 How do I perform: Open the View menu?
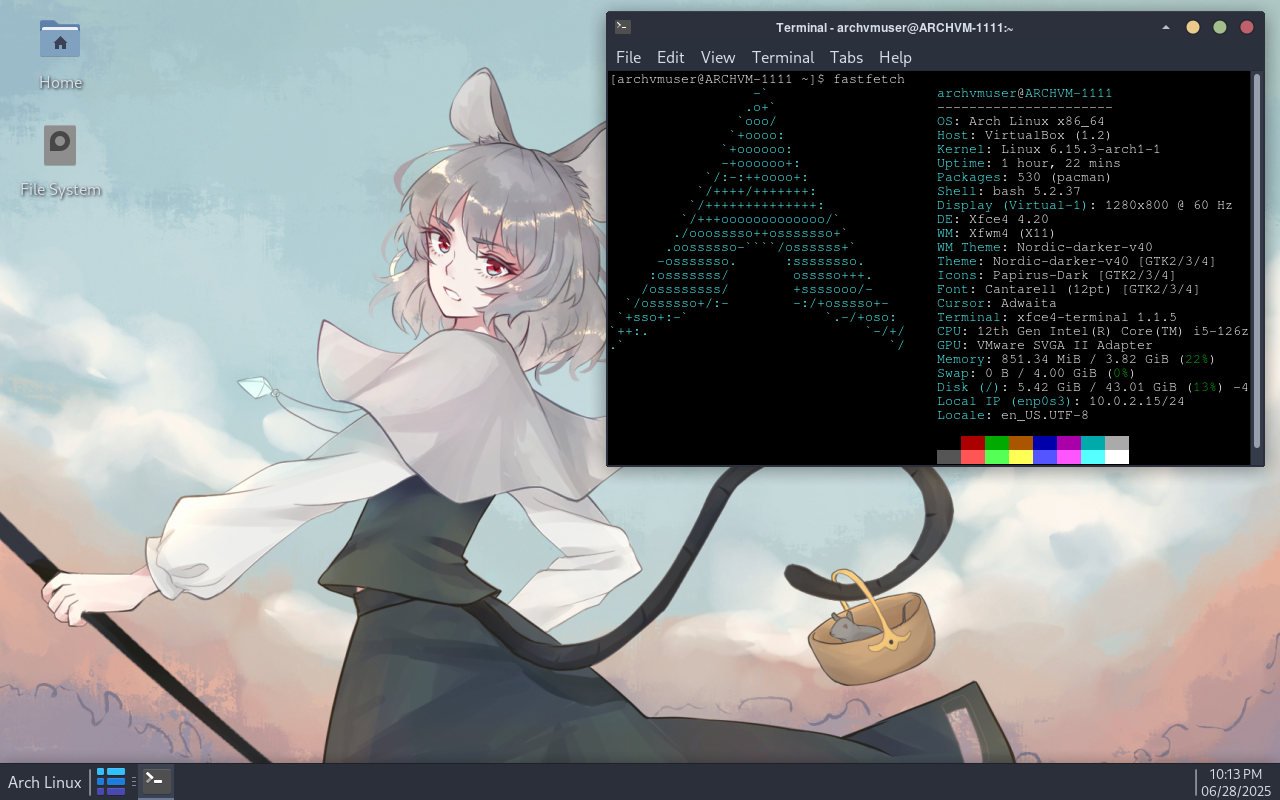(718, 57)
